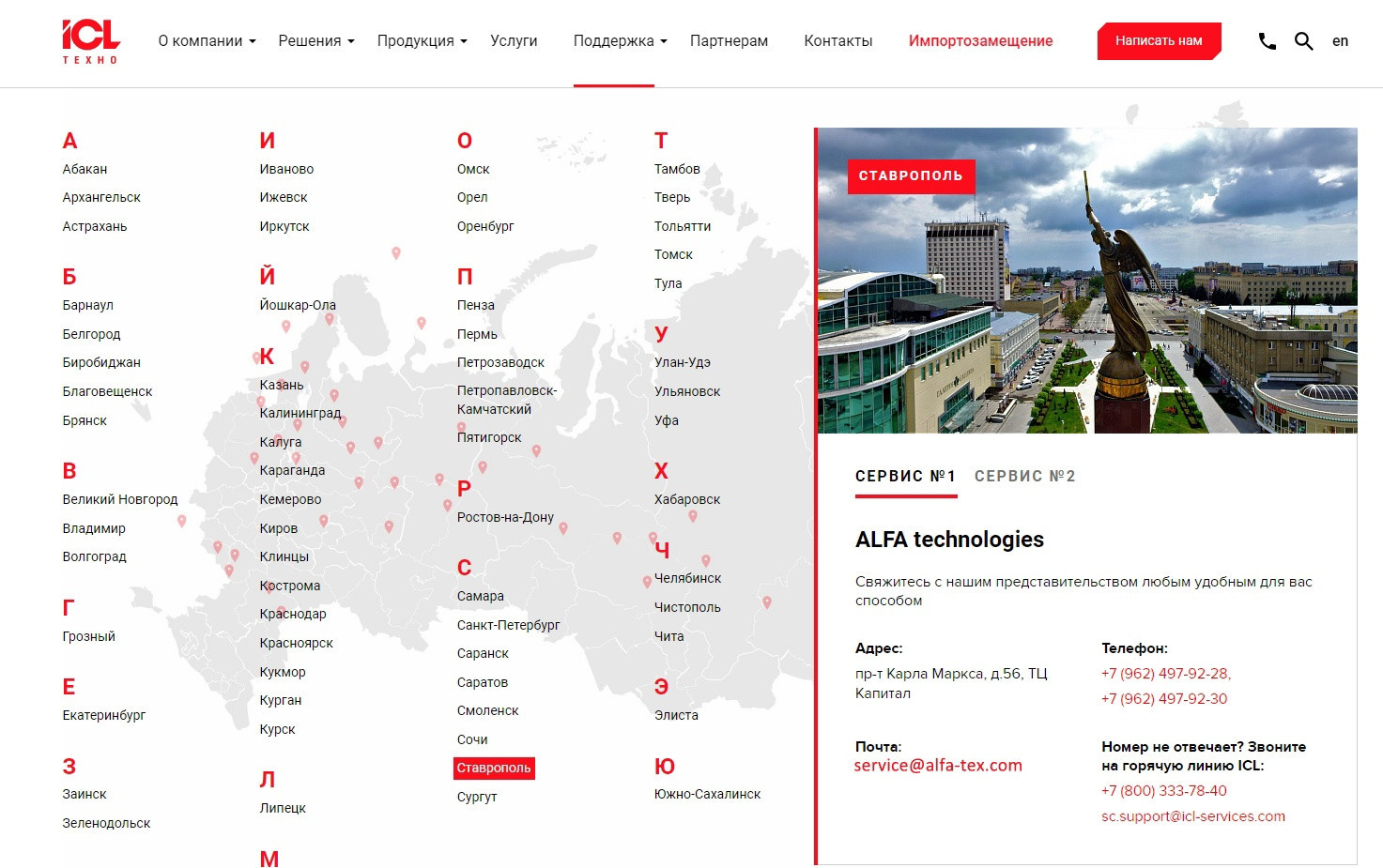Select the city Великий Новгород

coord(120,500)
